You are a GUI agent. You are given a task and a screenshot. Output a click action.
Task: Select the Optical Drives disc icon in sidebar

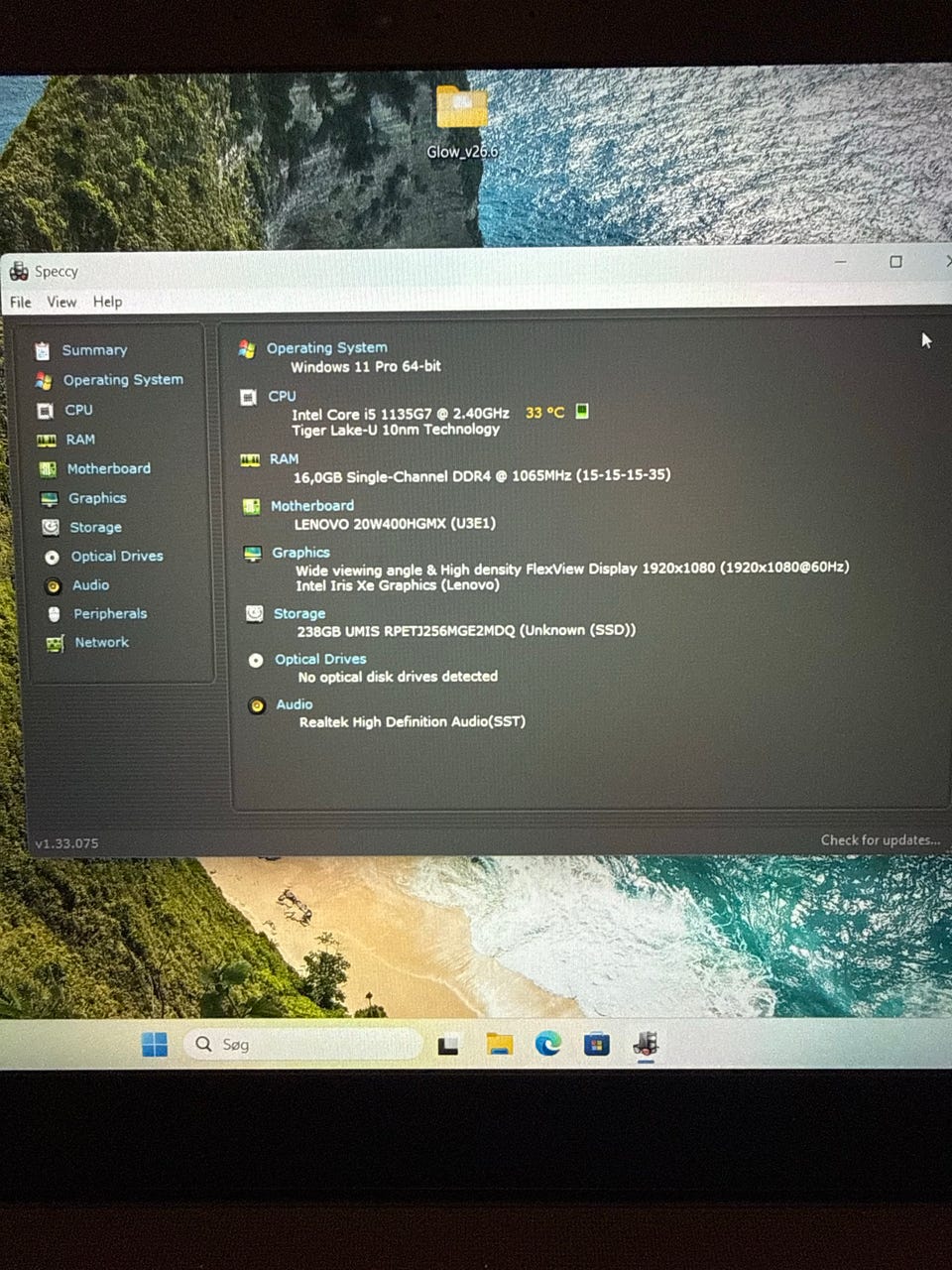click(x=52, y=558)
